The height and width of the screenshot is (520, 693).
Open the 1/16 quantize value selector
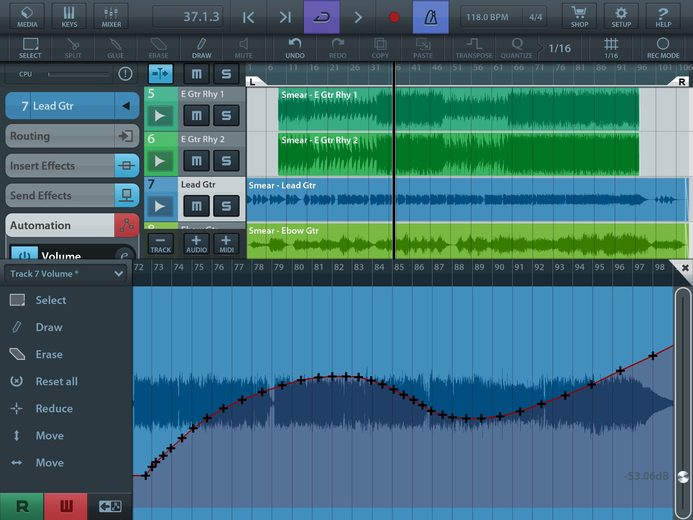click(560, 48)
